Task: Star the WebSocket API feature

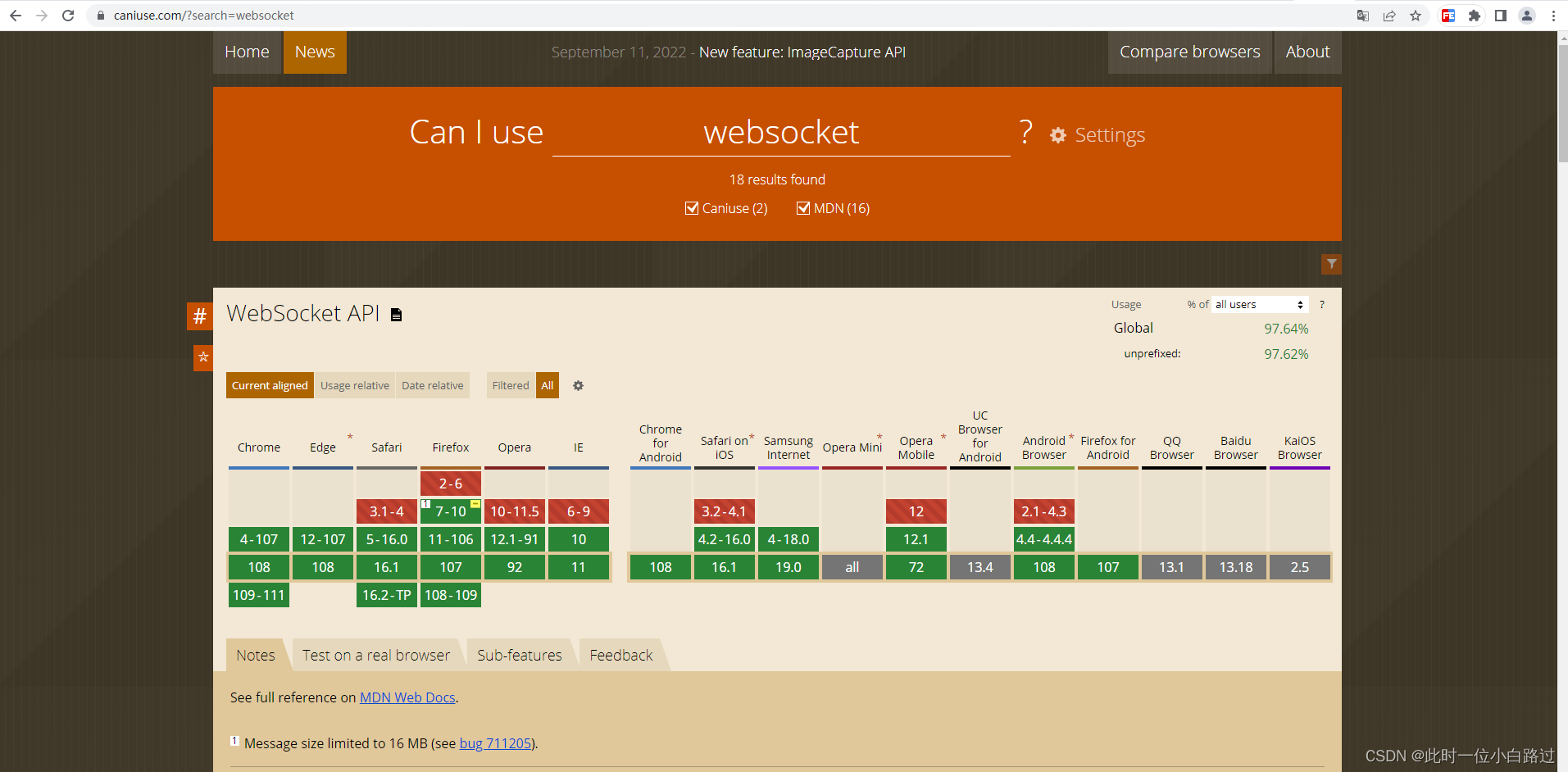Action: pos(203,357)
